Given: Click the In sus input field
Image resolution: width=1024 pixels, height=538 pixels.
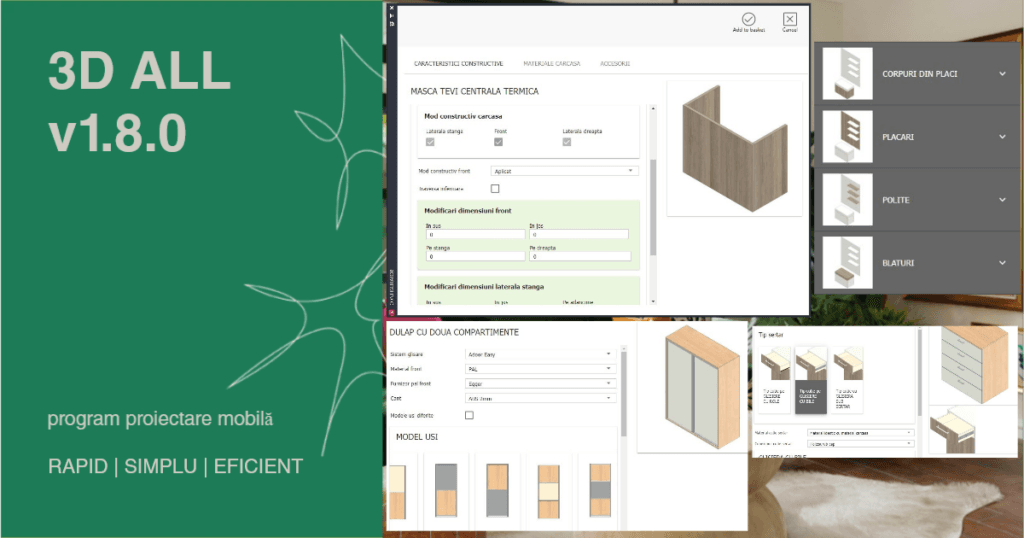Looking at the screenshot, I should [x=475, y=234].
